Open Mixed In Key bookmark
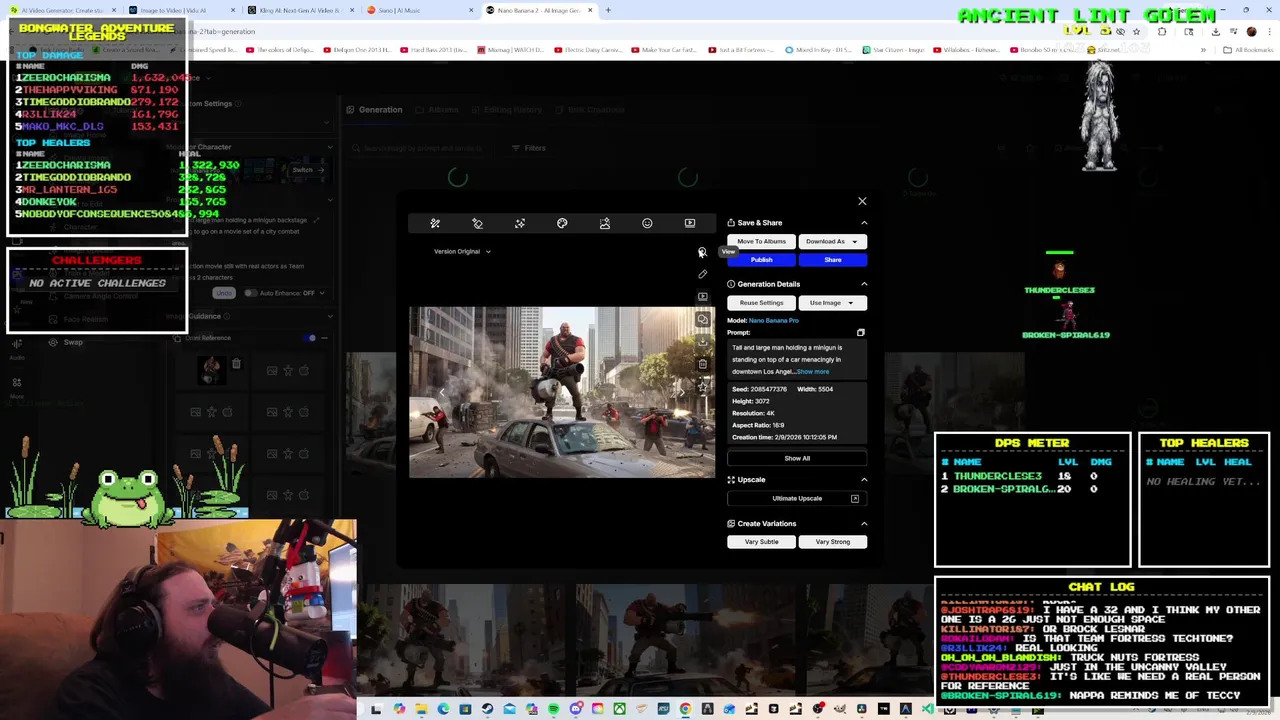1280x720 pixels. [x=818, y=49]
